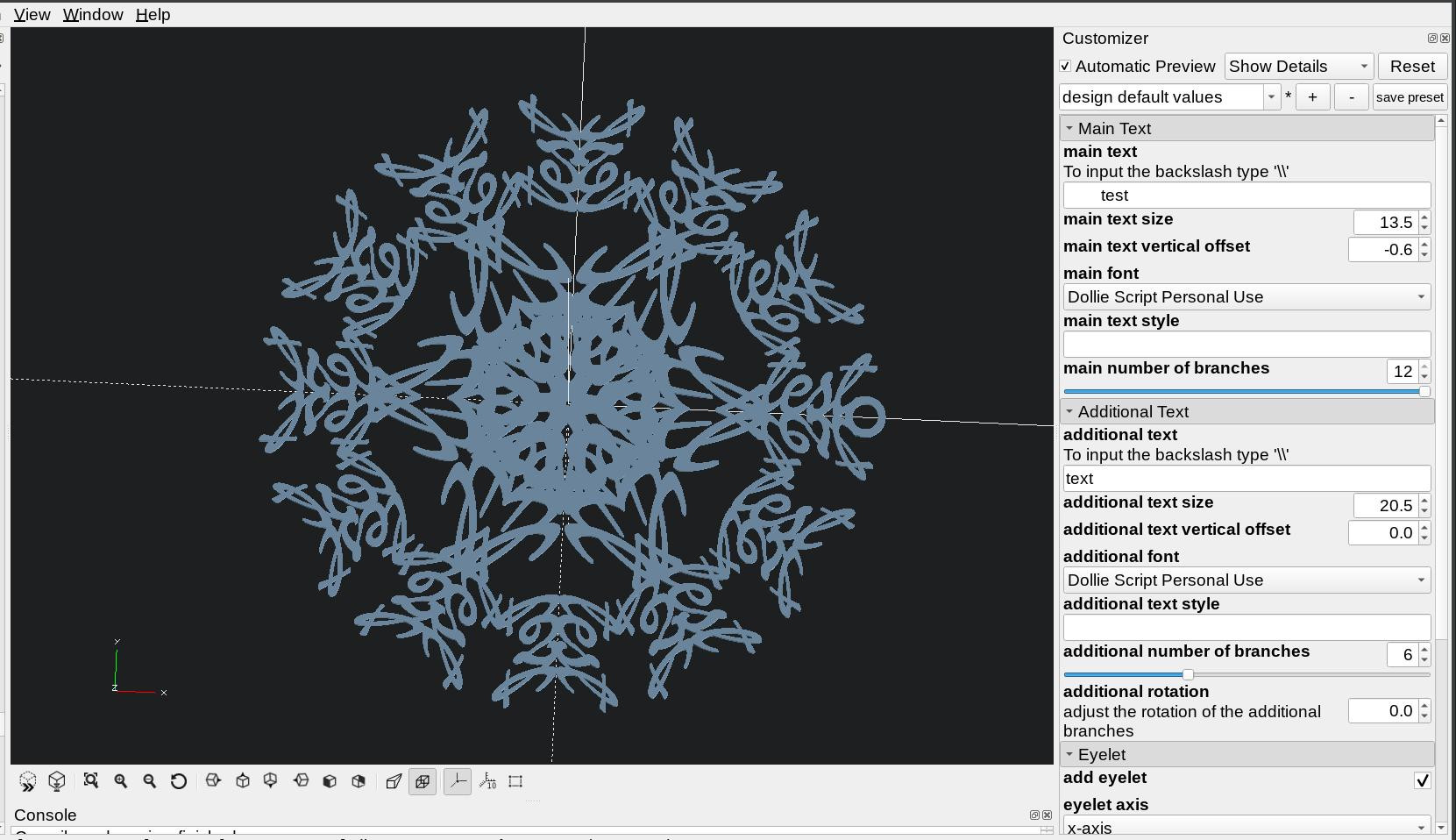The width and height of the screenshot is (1456, 840).
Task: Select the Perspective projection icon
Action: pyautogui.click(x=394, y=781)
